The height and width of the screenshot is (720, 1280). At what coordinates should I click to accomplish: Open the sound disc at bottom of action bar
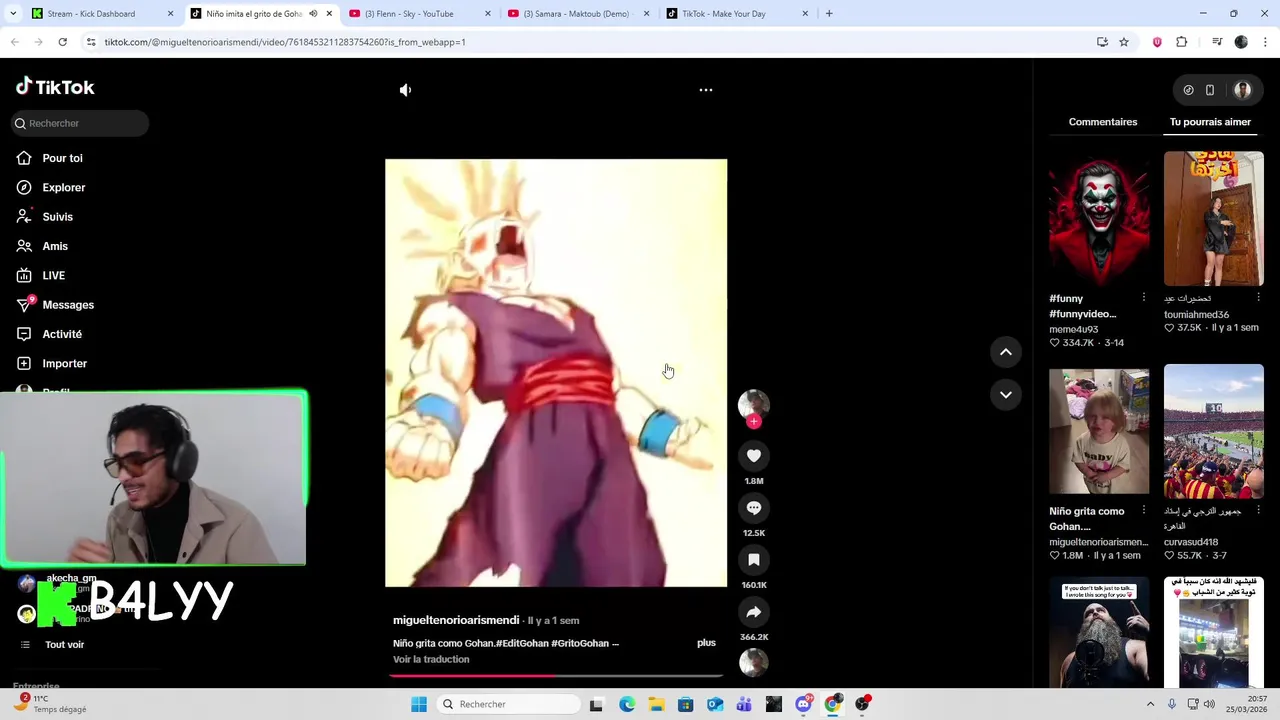pos(754,662)
